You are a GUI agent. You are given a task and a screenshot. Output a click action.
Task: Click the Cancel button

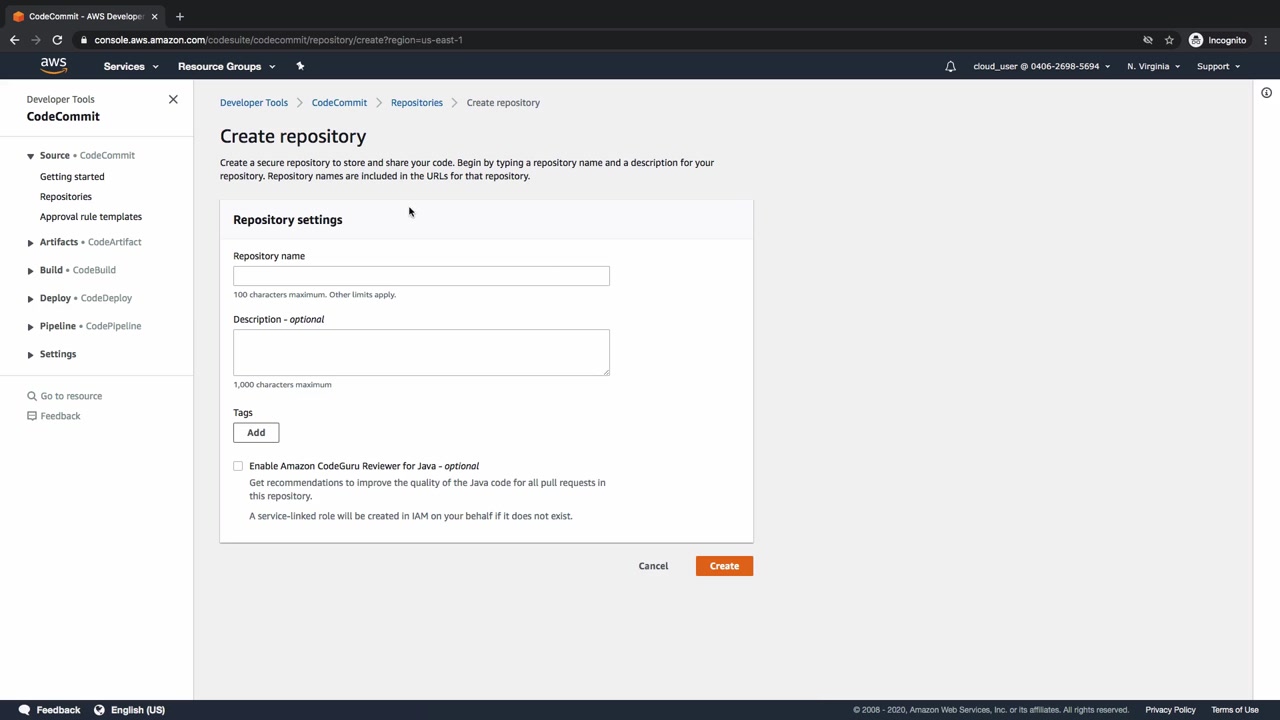click(x=653, y=566)
